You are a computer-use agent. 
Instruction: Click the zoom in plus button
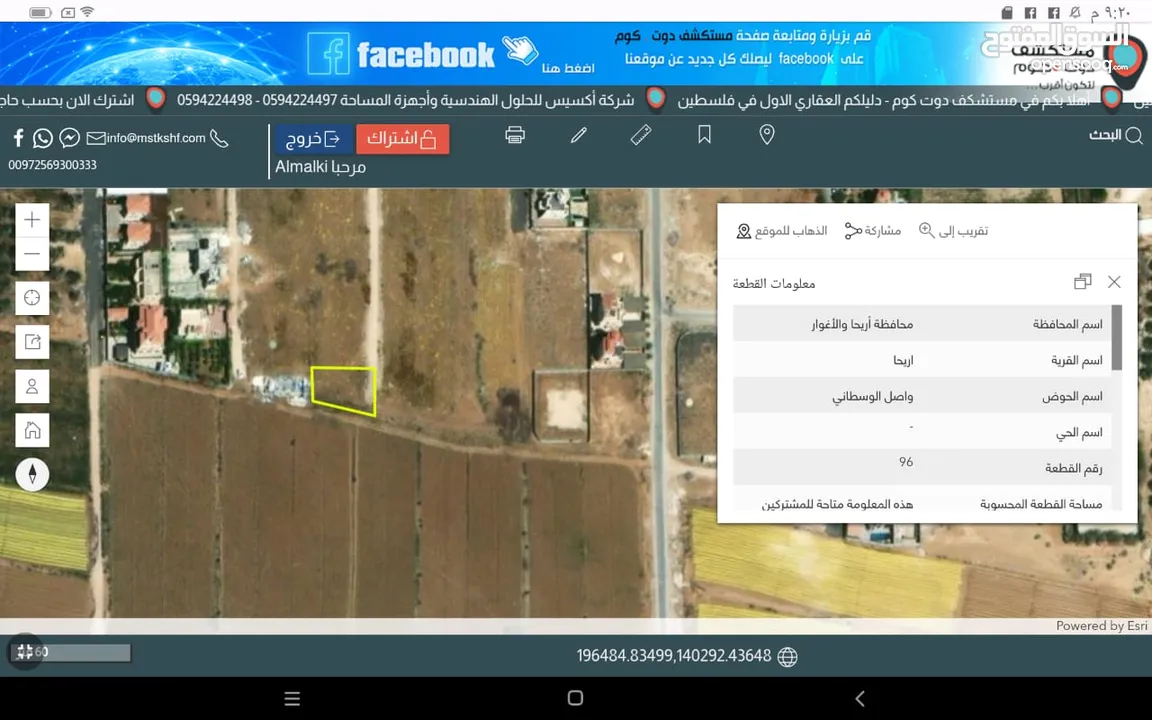coord(32,220)
